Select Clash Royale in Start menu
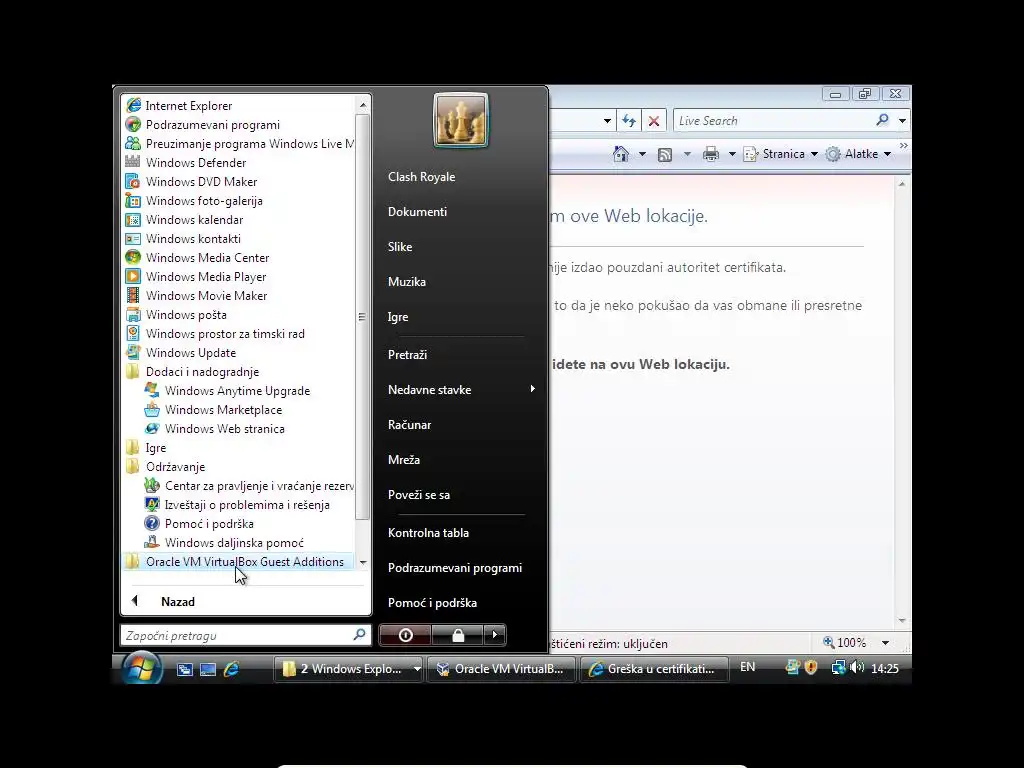This screenshot has height=768, width=1024. pos(421,177)
